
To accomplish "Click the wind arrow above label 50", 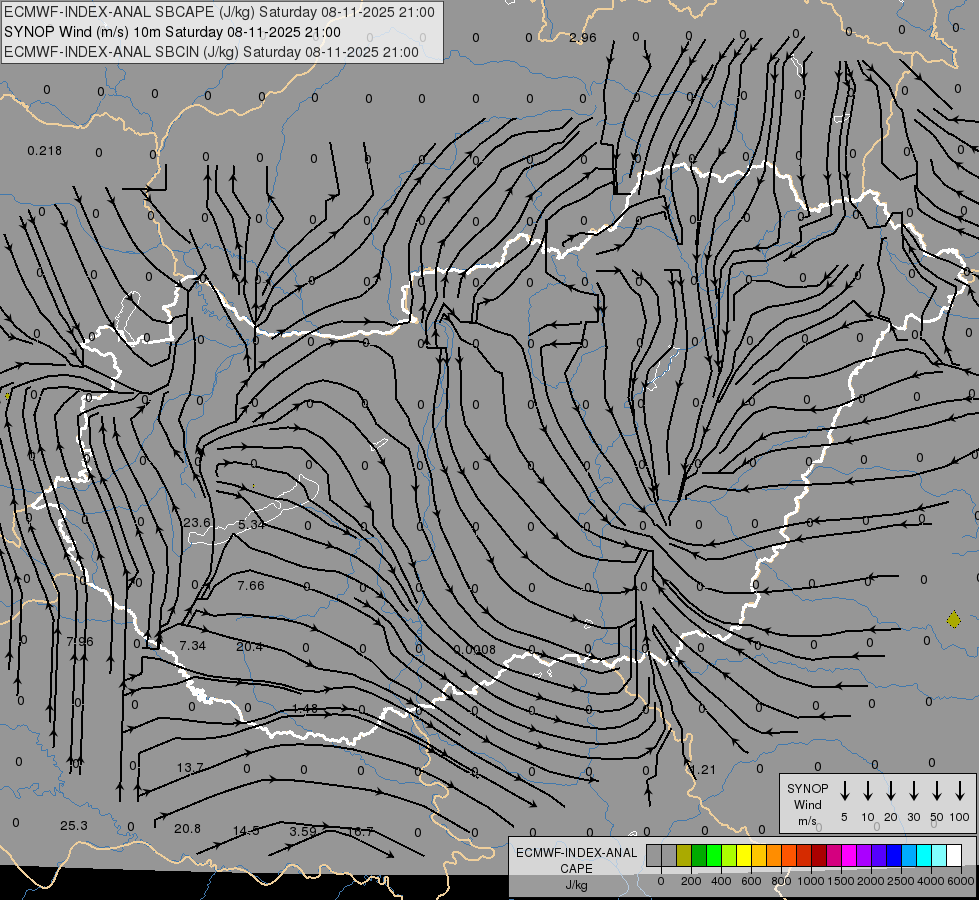I will click(x=937, y=791).
